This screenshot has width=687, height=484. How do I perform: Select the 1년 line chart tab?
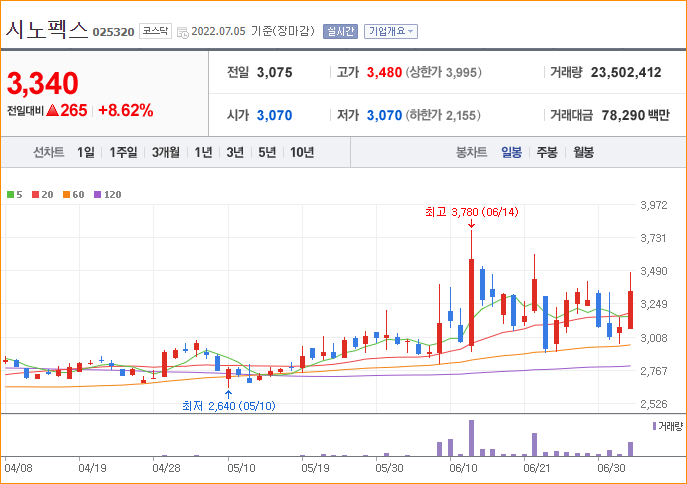point(203,152)
